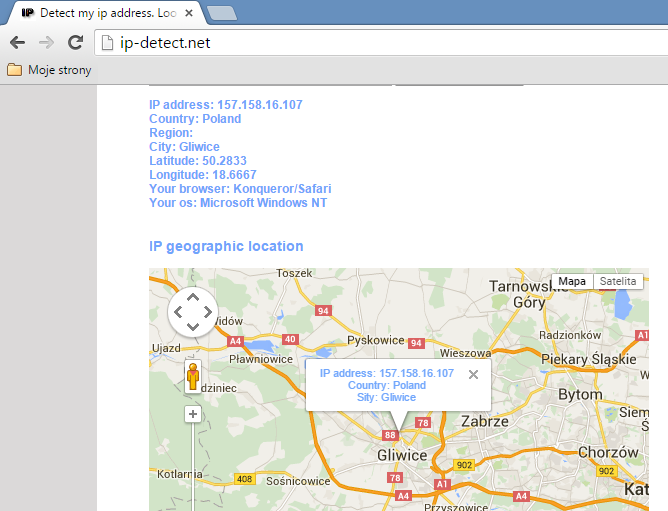The width and height of the screenshot is (668, 511).
Task: Click the Radzionków label on the map
Action: (x=570, y=335)
